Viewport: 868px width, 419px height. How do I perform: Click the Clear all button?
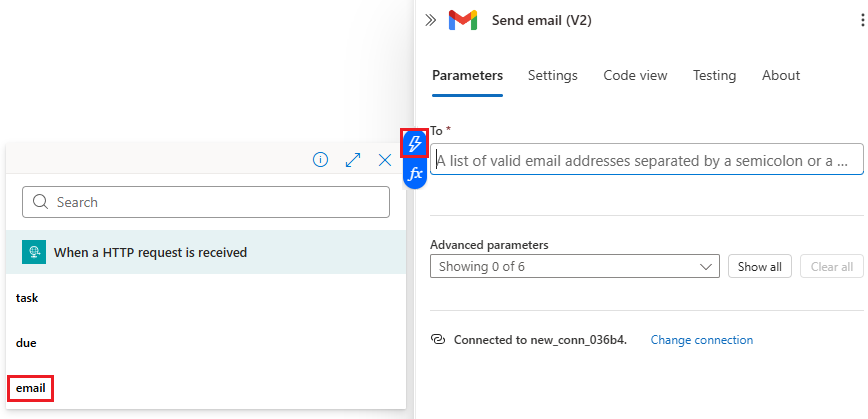831,266
